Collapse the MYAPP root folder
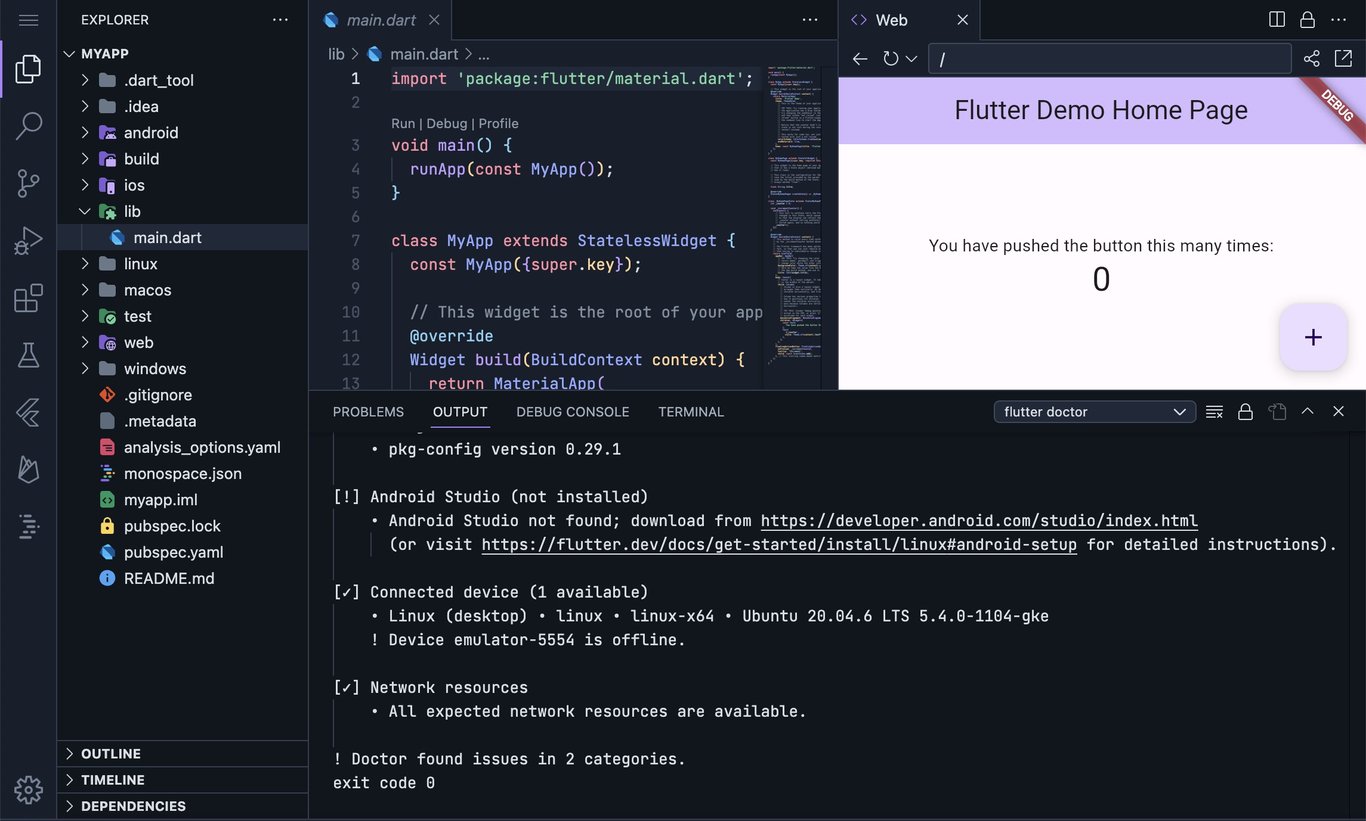 (x=182, y=54)
